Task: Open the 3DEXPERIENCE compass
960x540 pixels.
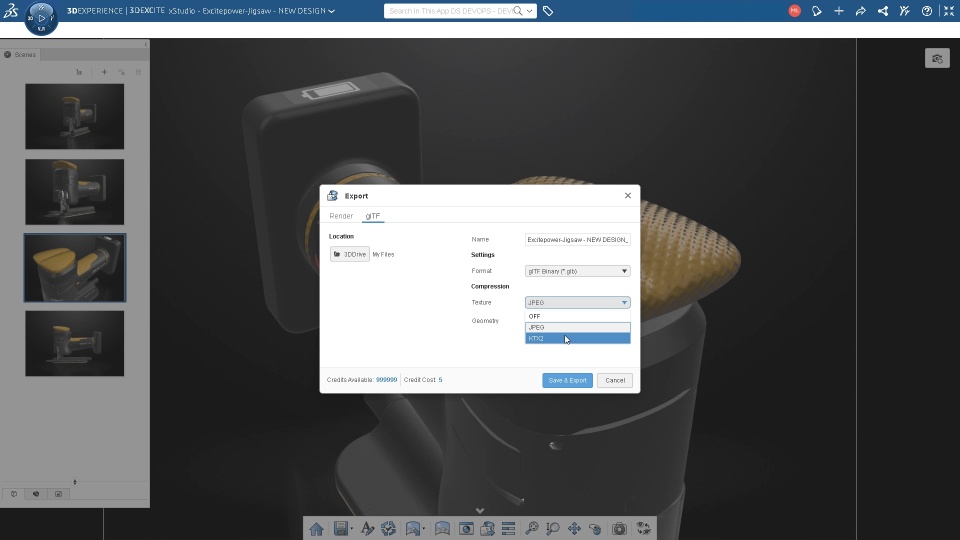Action: (41, 18)
